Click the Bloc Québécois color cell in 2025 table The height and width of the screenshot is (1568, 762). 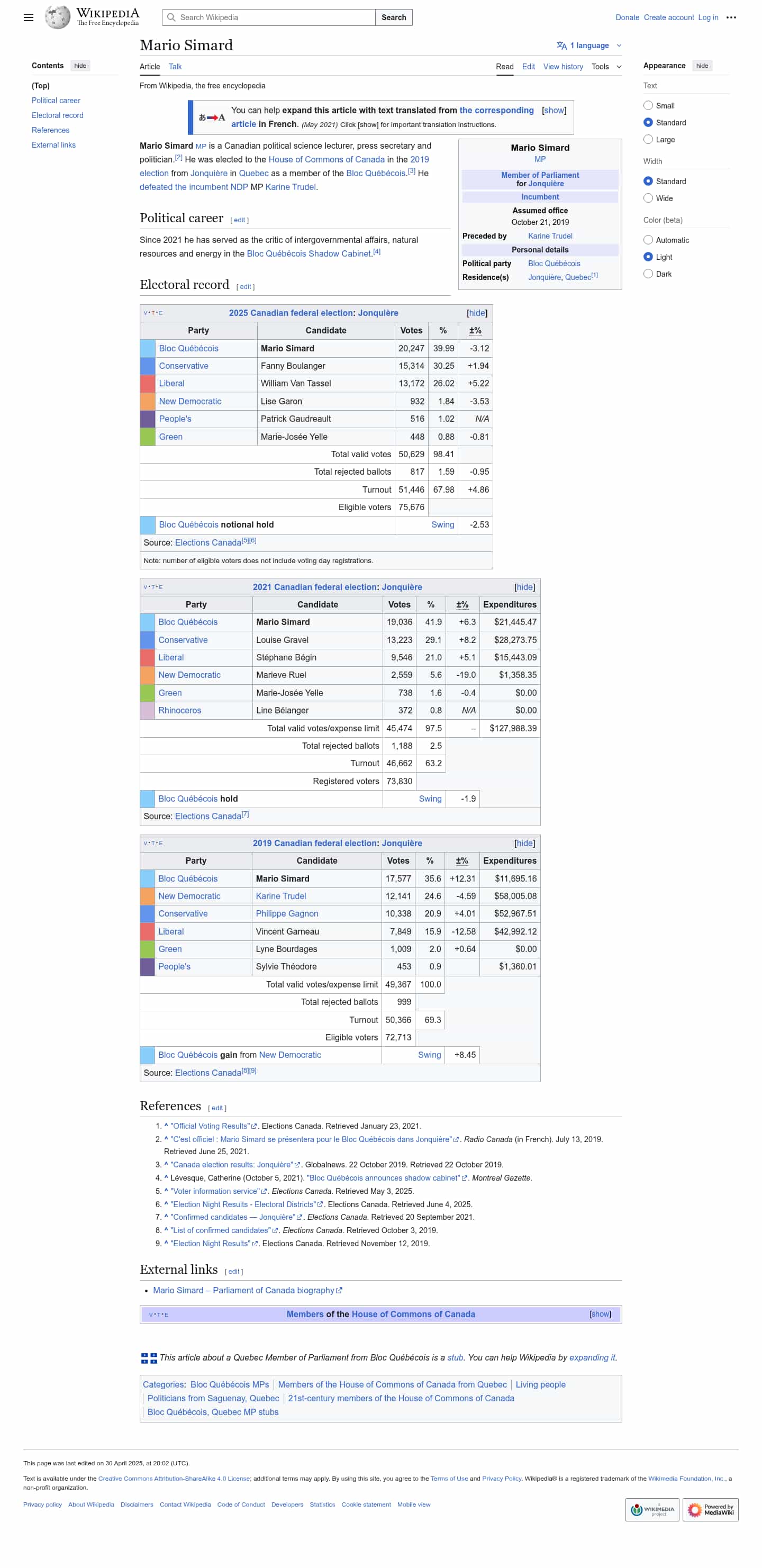(148, 348)
